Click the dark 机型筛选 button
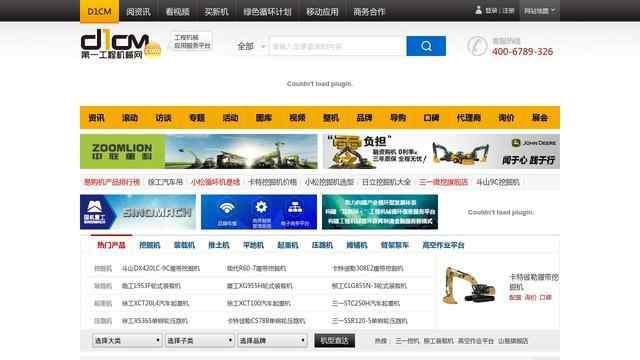The height and width of the screenshot is (360, 640). click(335, 340)
